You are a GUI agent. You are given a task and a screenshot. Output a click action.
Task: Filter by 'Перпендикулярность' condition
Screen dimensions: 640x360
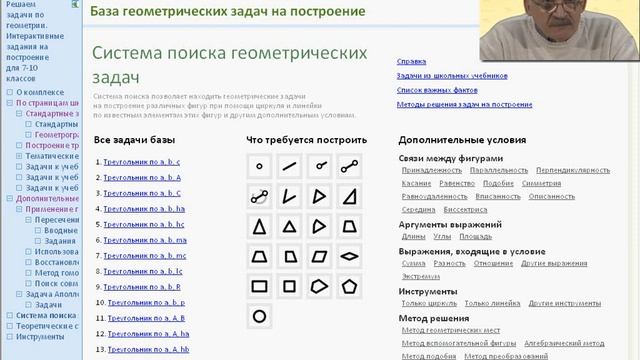point(573,170)
